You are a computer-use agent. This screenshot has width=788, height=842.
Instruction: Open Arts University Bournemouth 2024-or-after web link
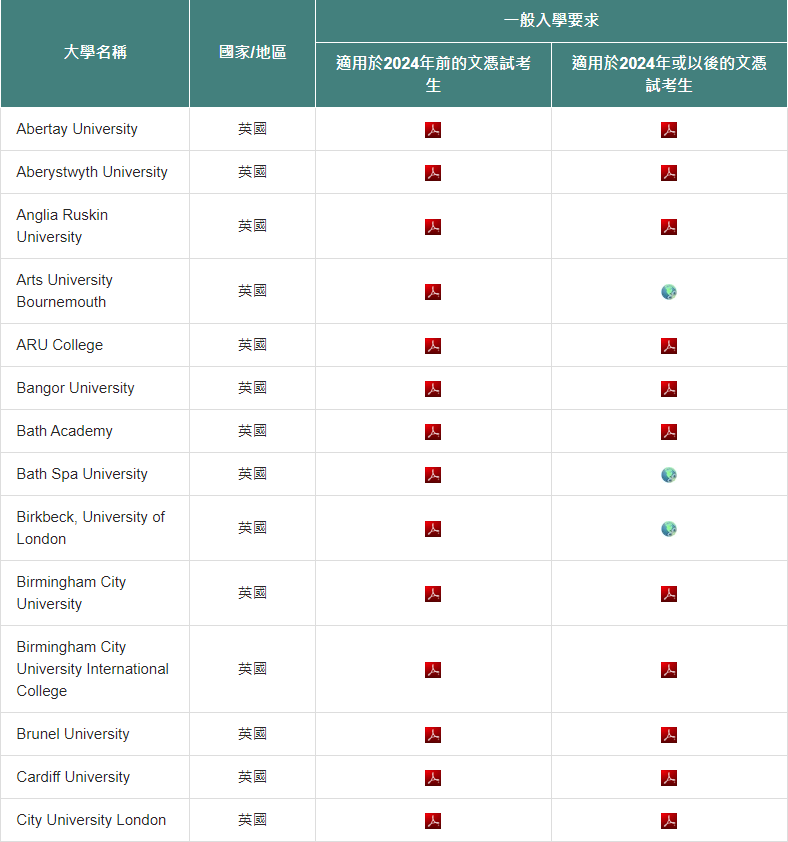(669, 292)
